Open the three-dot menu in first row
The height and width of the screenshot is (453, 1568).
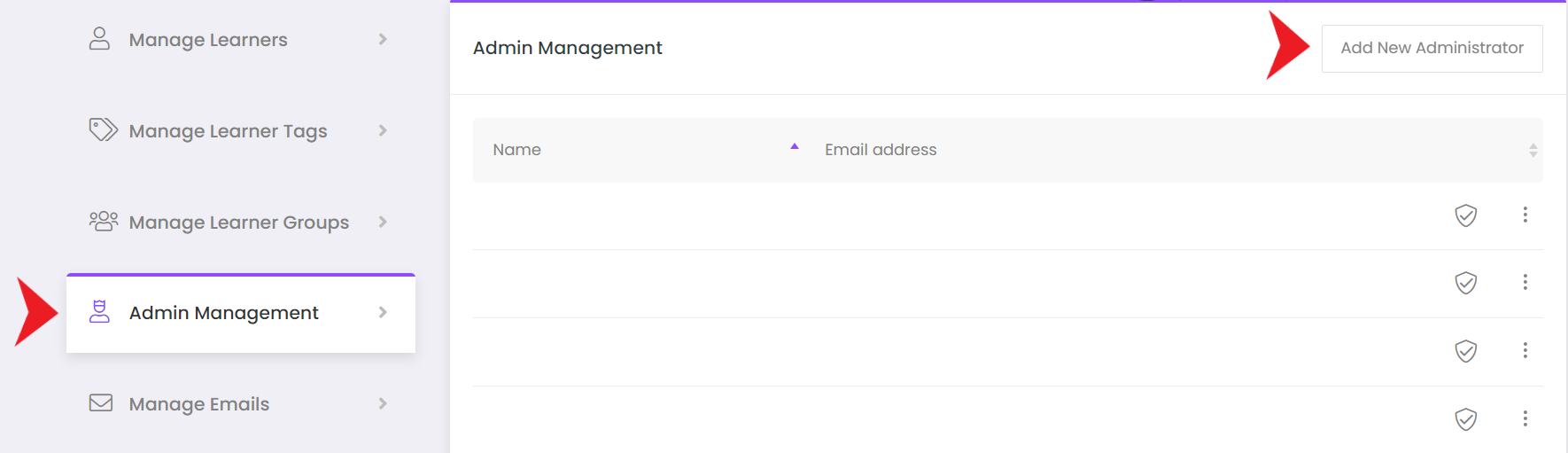1525,215
